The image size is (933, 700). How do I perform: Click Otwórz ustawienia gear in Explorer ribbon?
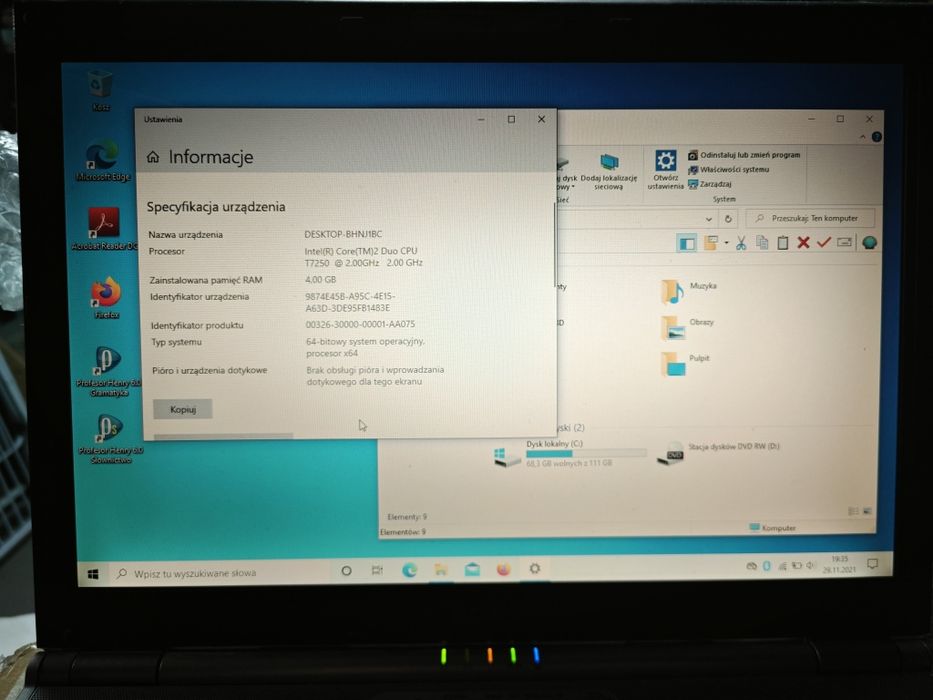tap(665, 170)
